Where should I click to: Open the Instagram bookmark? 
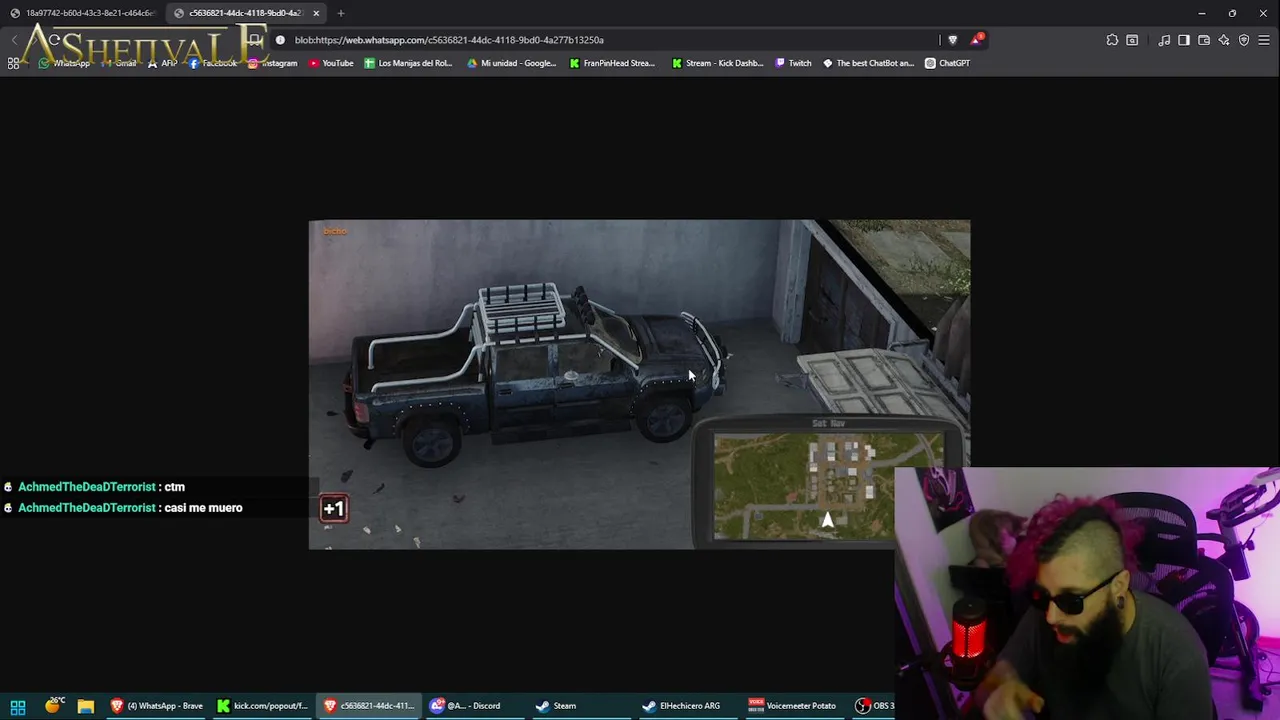click(x=273, y=63)
